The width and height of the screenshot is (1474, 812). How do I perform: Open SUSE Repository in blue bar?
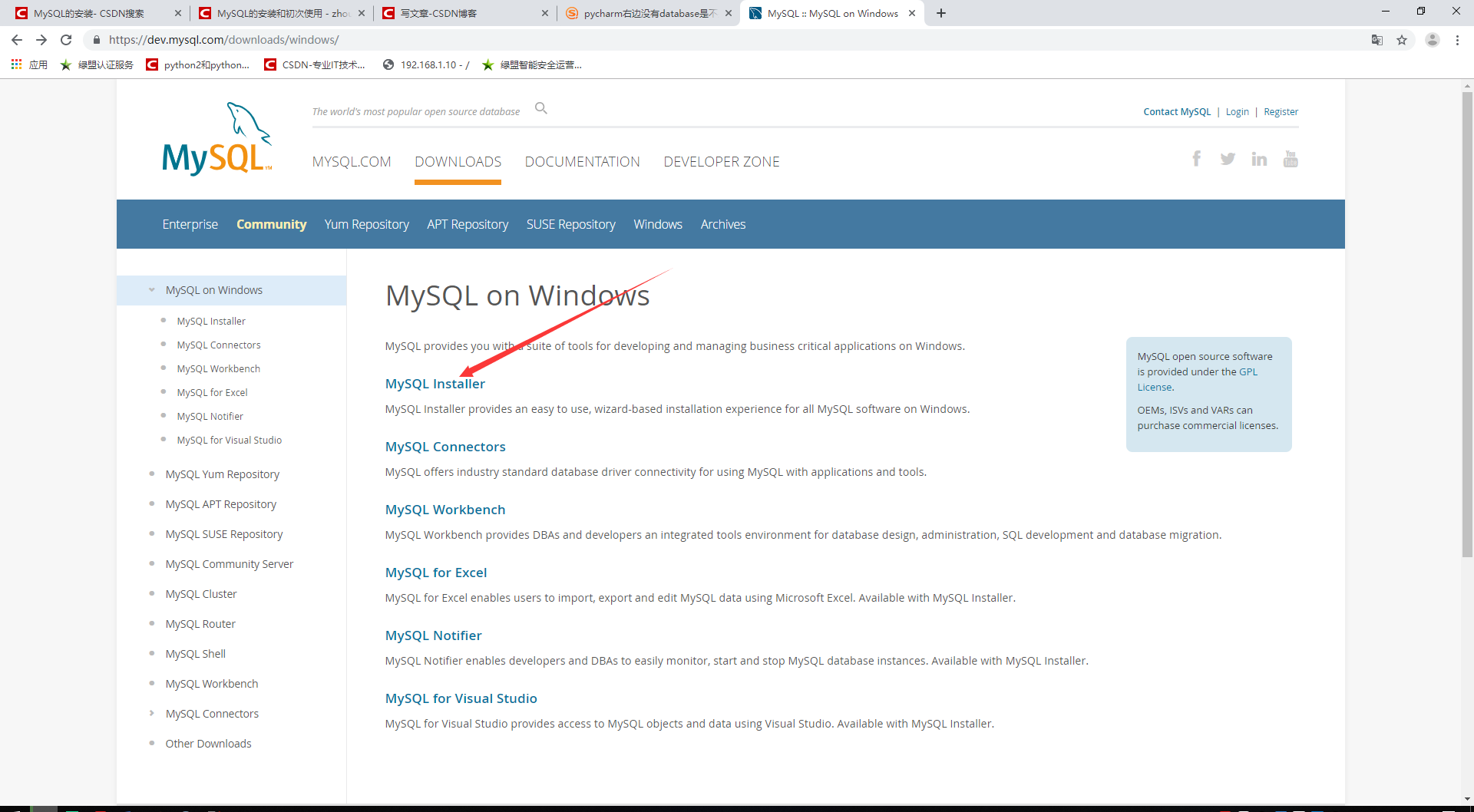coord(570,224)
